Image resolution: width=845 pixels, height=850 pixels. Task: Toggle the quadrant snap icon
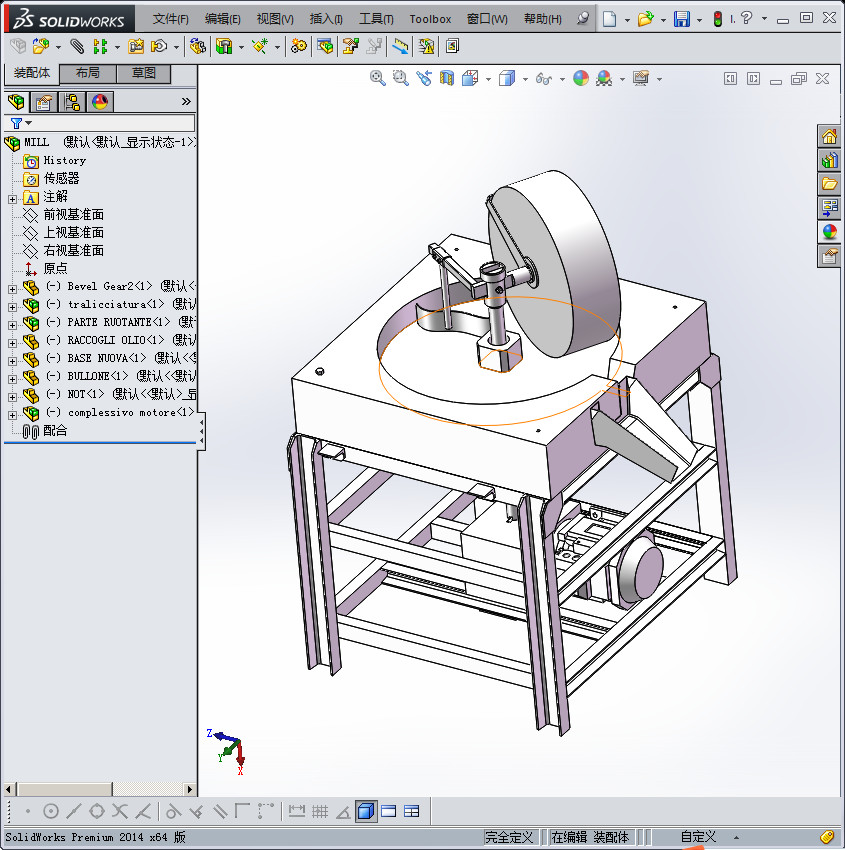point(96,811)
